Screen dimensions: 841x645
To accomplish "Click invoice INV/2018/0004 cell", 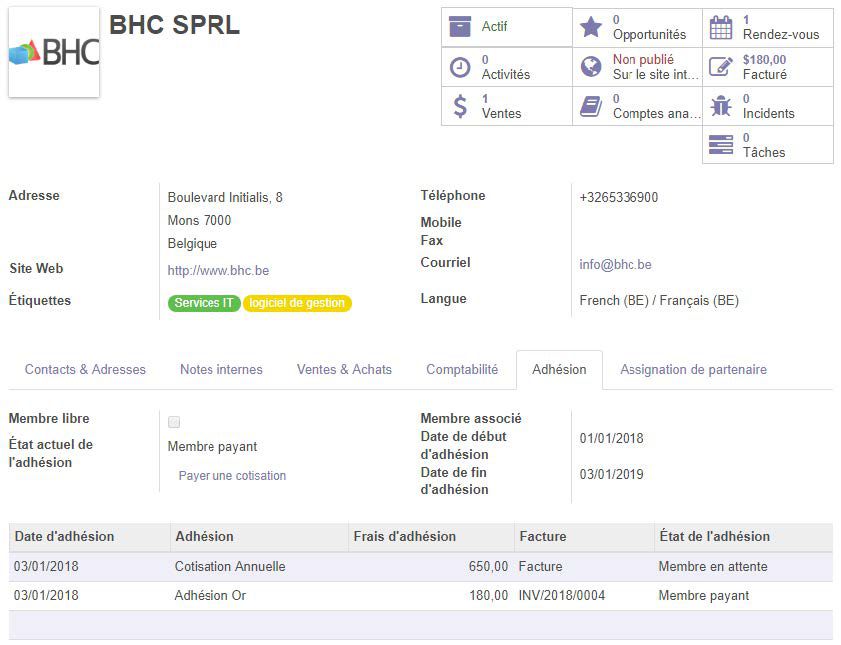I will pyautogui.click(x=562, y=596).
